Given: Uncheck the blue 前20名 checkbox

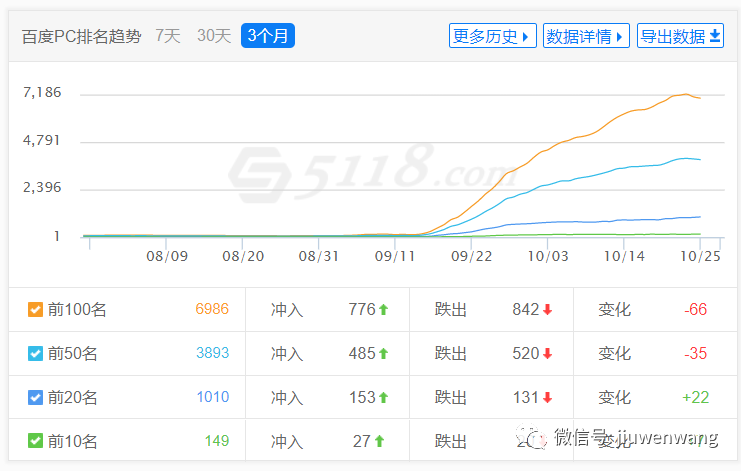Looking at the screenshot, I should point(35,397).
